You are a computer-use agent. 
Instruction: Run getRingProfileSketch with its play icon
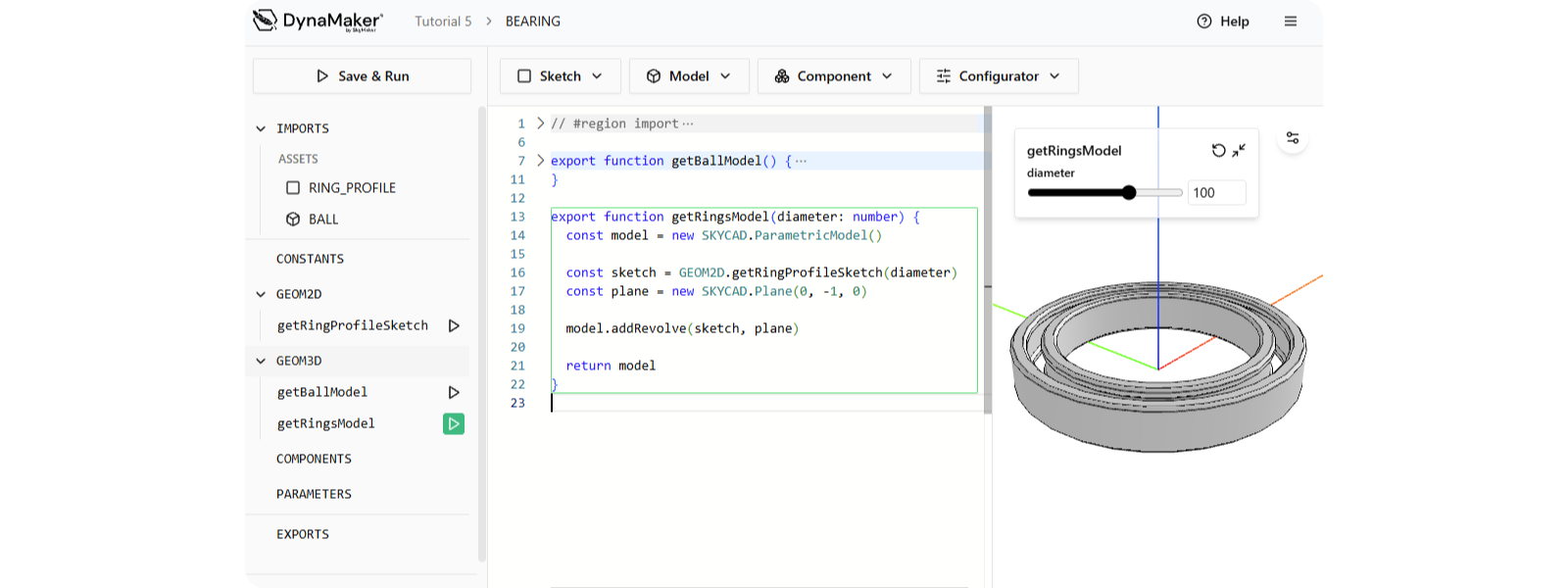click(454, 325)
